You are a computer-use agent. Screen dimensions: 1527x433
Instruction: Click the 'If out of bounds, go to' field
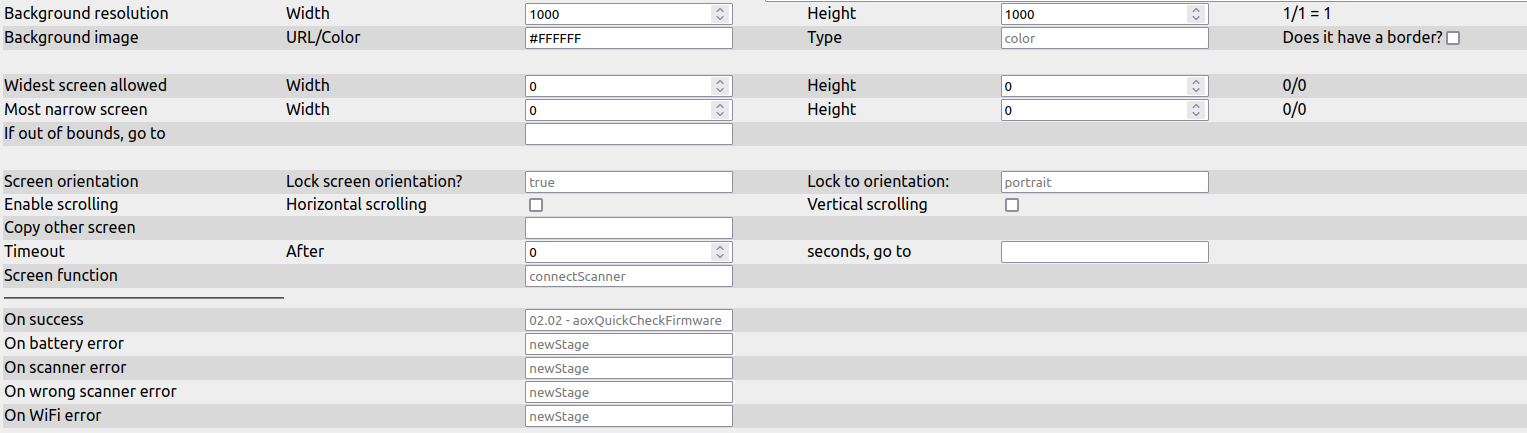(x=628, y=134)
